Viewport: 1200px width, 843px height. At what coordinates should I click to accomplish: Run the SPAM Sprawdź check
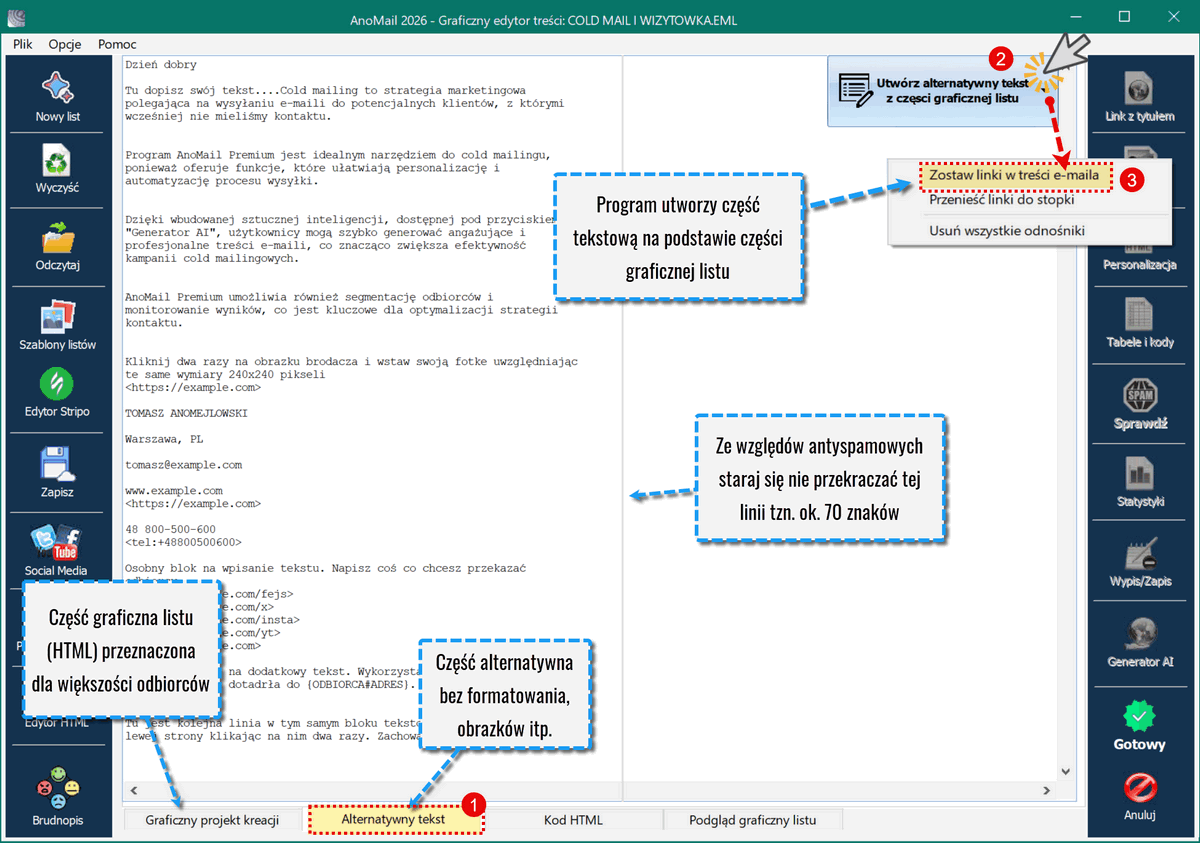1141,395
